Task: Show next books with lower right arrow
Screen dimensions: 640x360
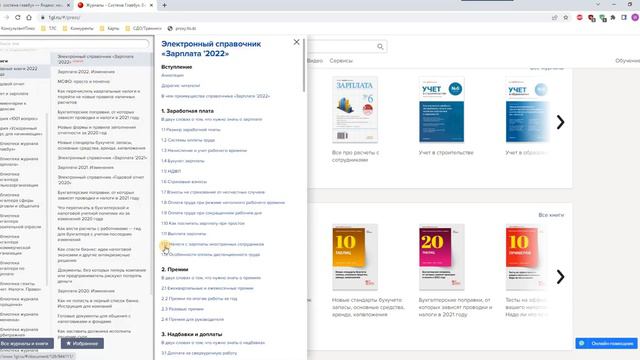Action: (x=560, y=277)
